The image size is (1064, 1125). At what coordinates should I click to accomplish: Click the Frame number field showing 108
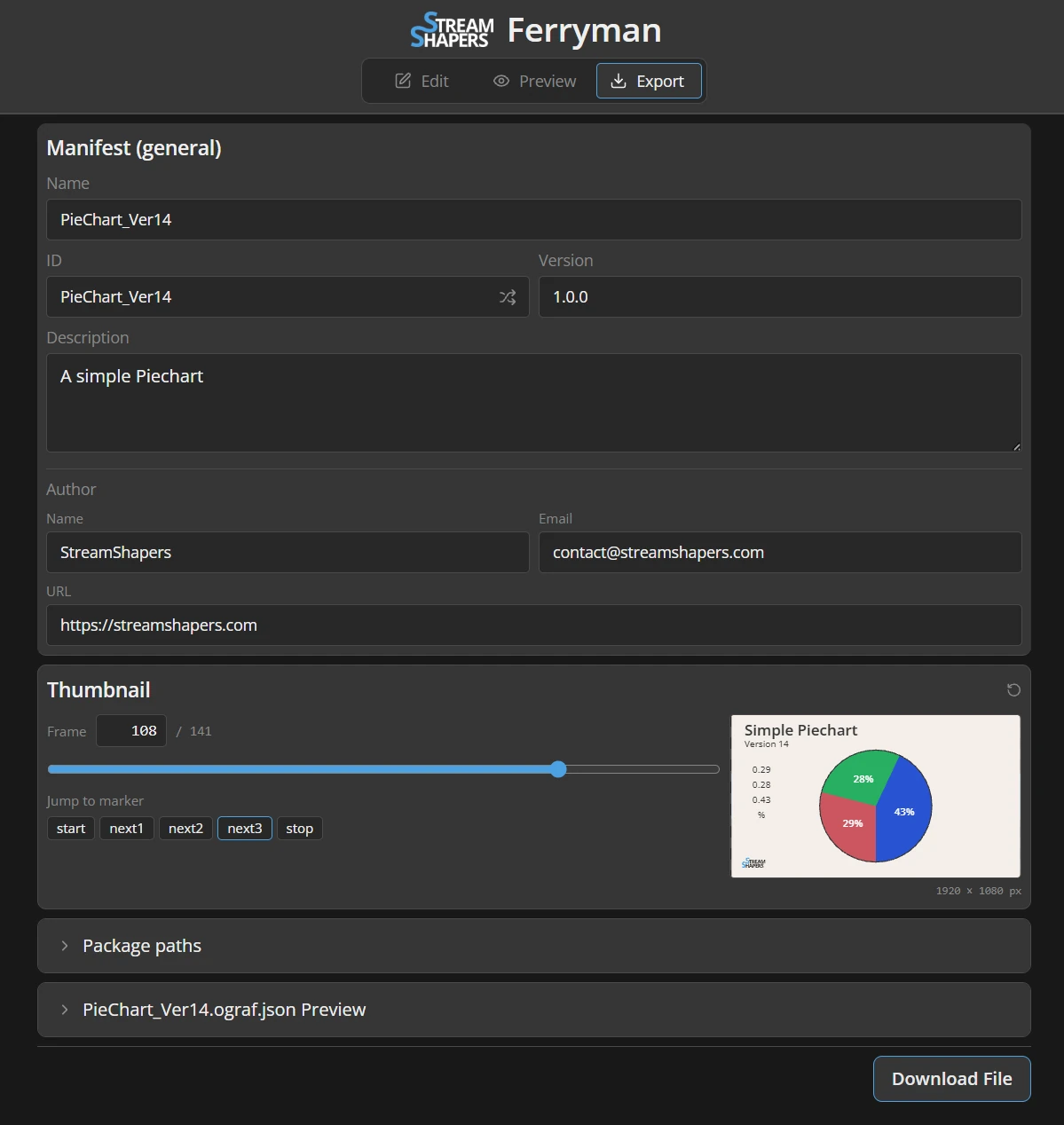click(131, 731)
